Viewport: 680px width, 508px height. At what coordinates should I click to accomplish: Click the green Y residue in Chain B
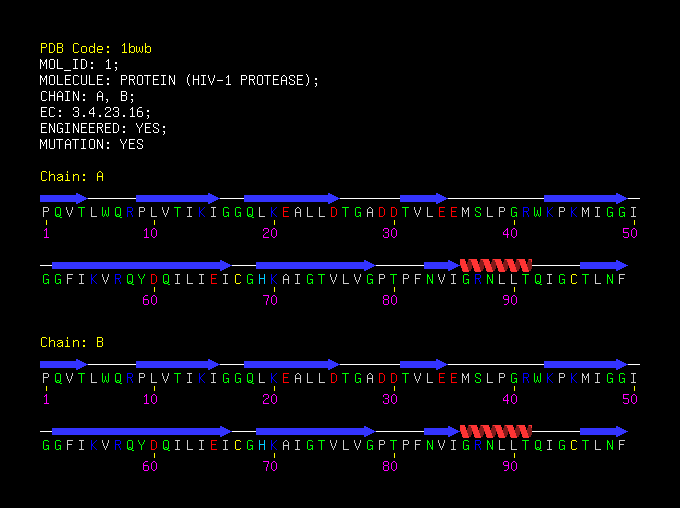[x=142, y=445]
